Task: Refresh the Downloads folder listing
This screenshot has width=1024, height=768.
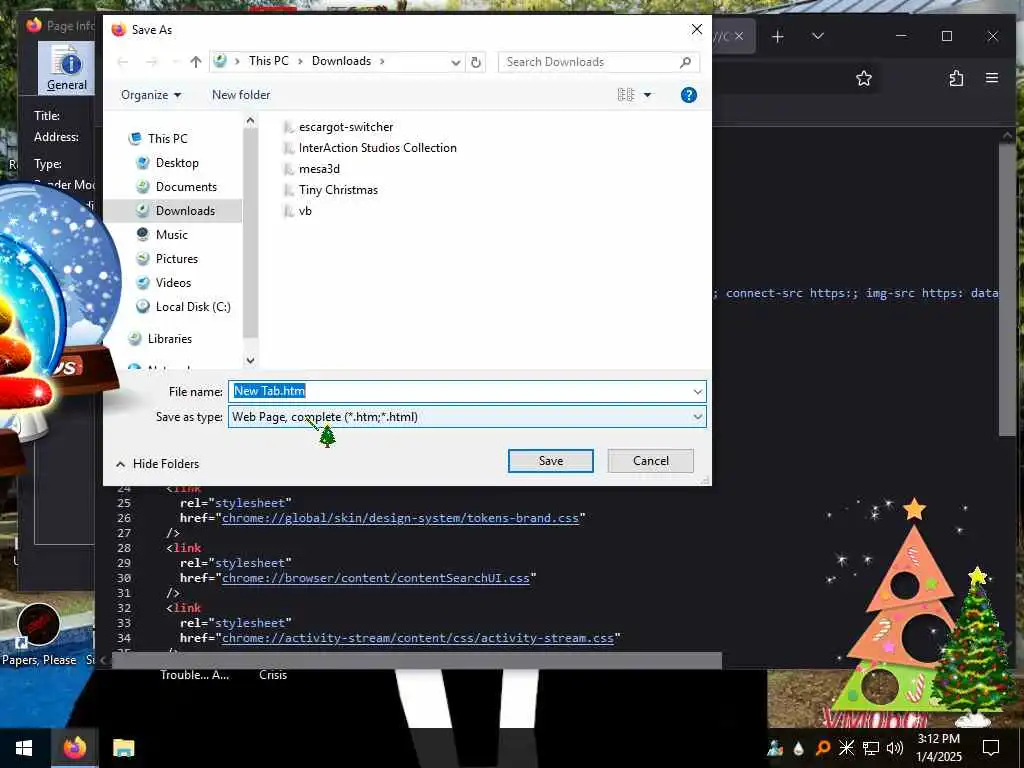Action: (x=476, y=62)
